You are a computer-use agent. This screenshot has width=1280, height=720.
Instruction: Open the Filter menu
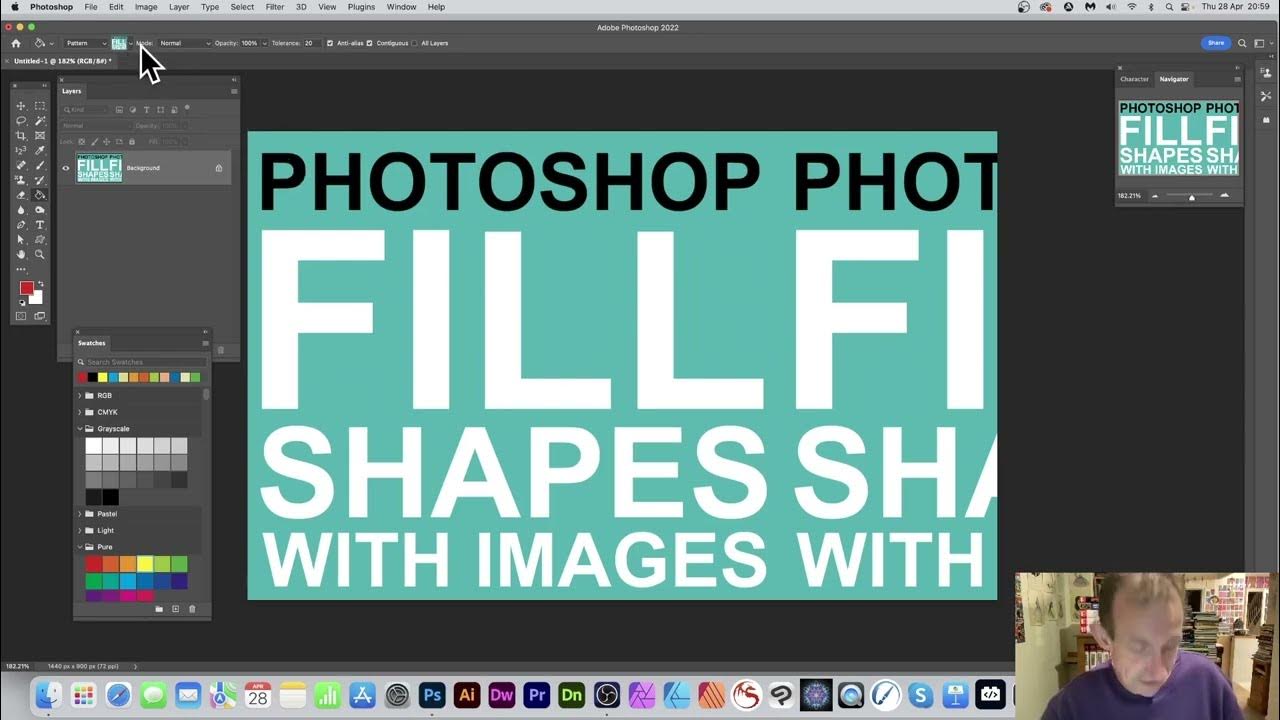tap(275, 7)
